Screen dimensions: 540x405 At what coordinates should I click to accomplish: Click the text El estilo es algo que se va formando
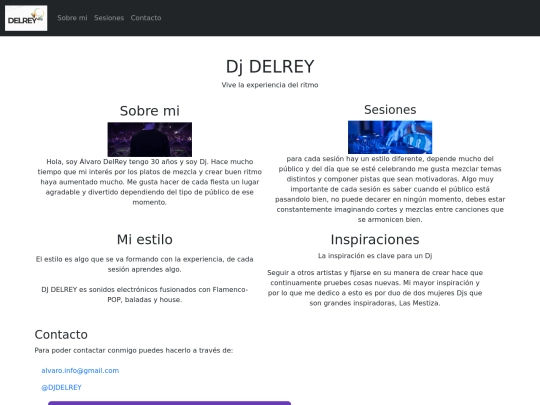point(145,264)
